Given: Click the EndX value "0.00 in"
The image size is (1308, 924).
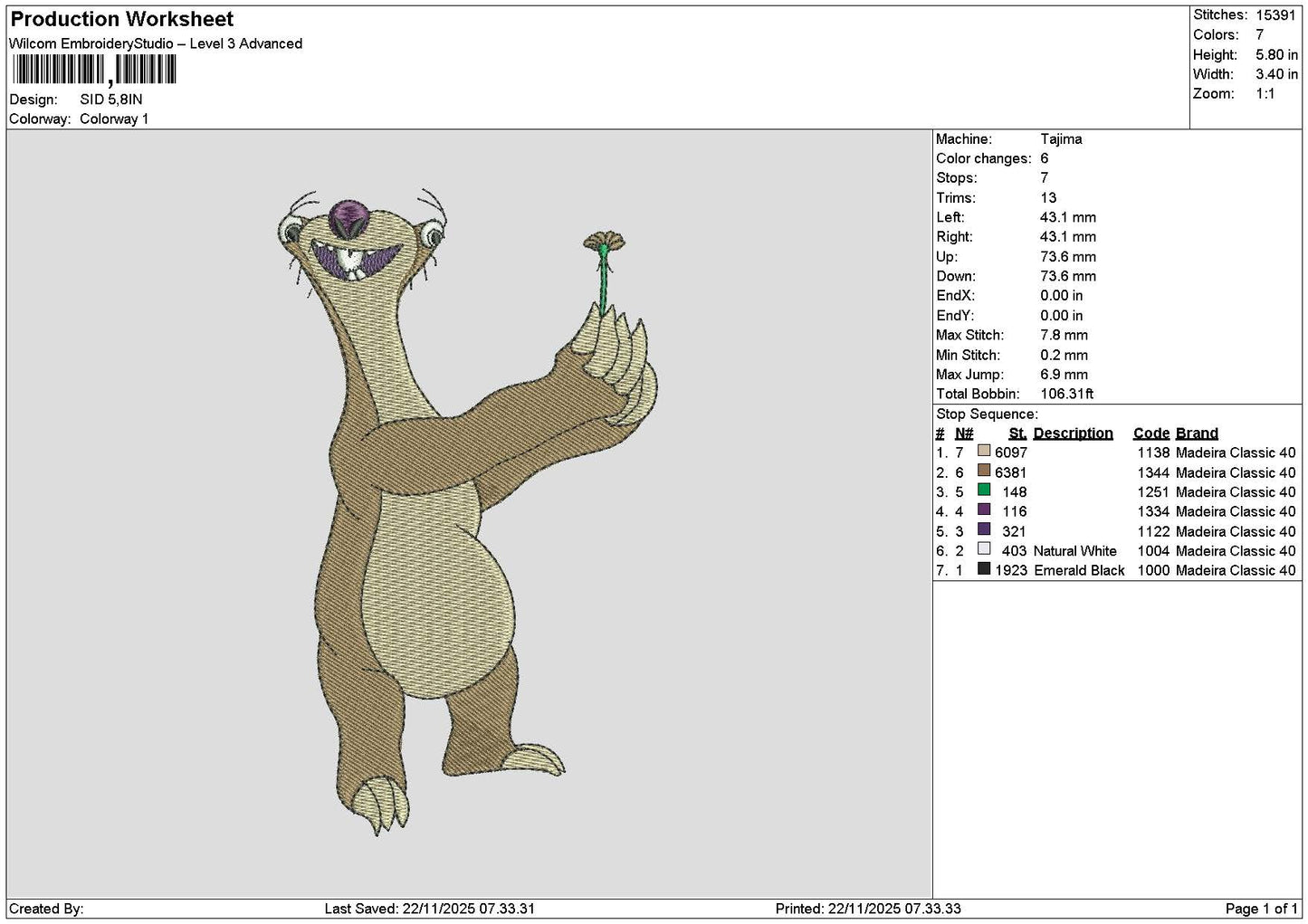Looking at the screenshot, I should [x=1062, y=296].
